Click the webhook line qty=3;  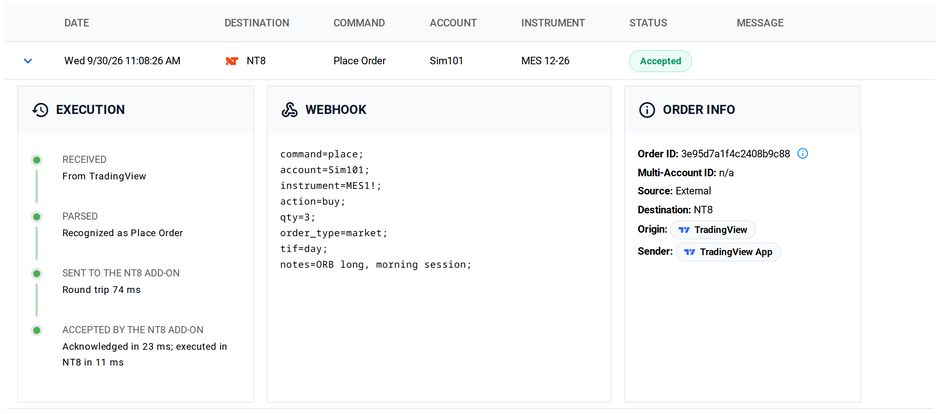(x=298, y=217)
